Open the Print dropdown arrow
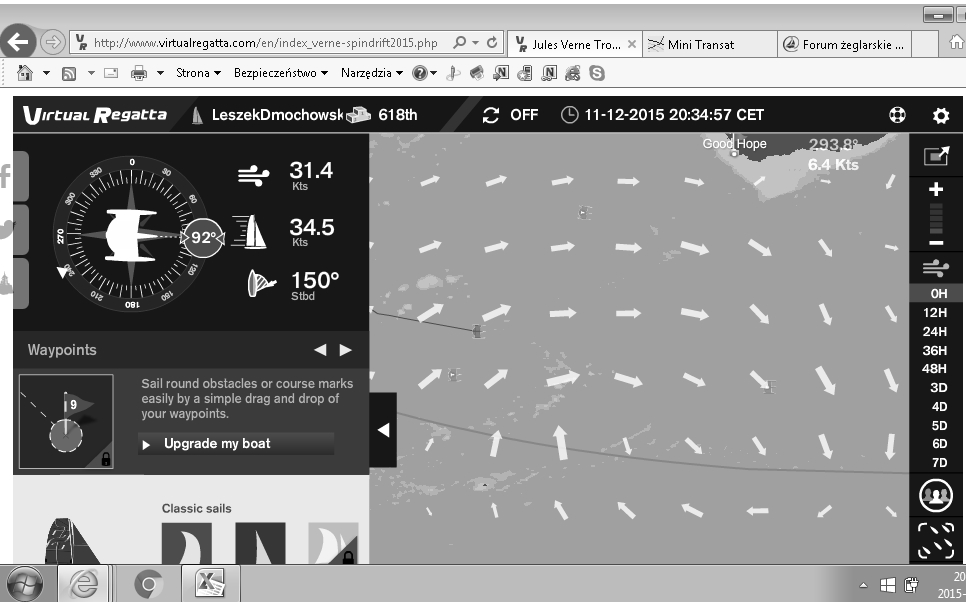Screen dimensions: 966x602 (160, 73)
